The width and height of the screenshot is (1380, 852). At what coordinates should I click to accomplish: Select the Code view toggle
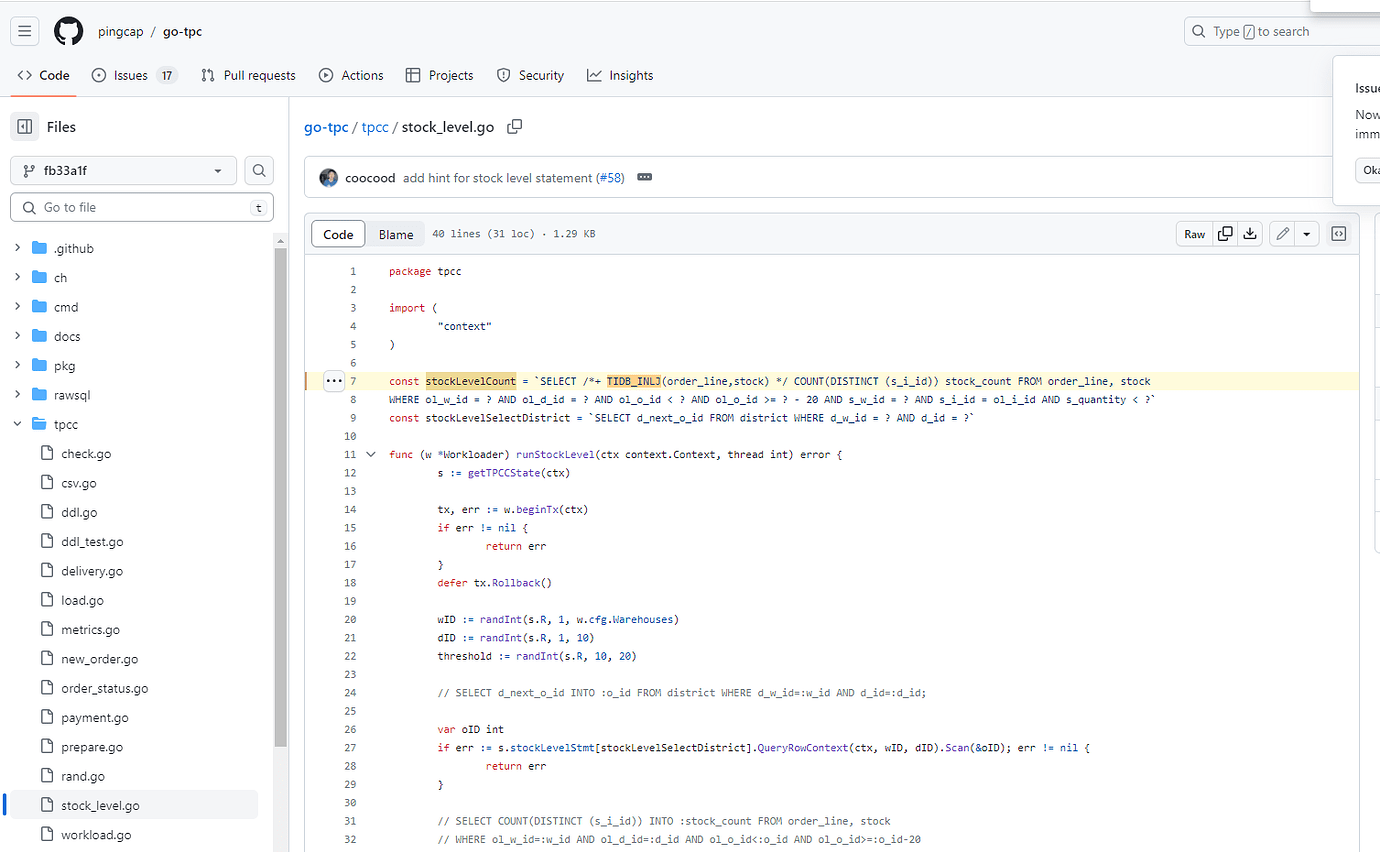[x=338, y=234]
